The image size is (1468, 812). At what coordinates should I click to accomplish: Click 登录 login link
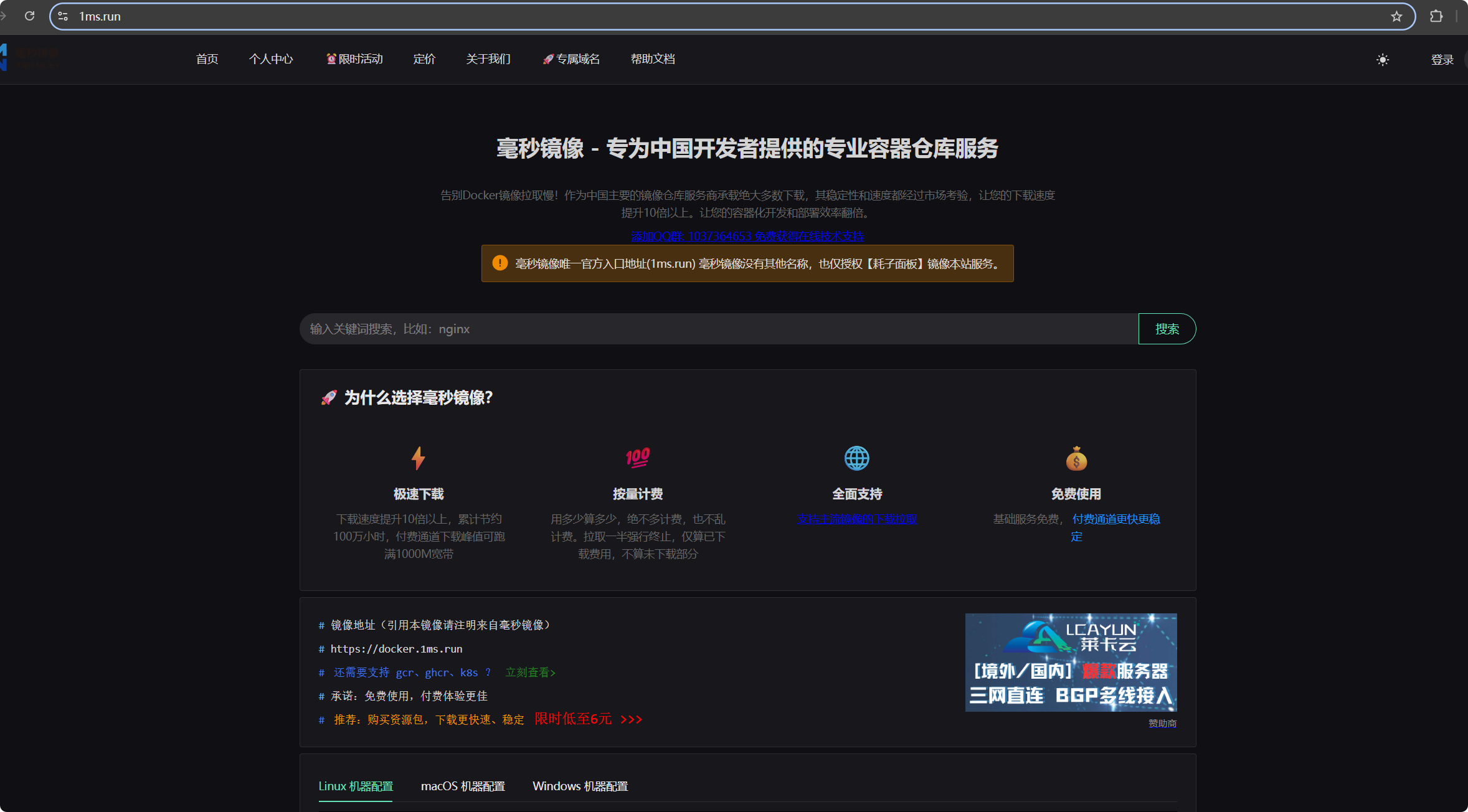(x=1442, y=60)
